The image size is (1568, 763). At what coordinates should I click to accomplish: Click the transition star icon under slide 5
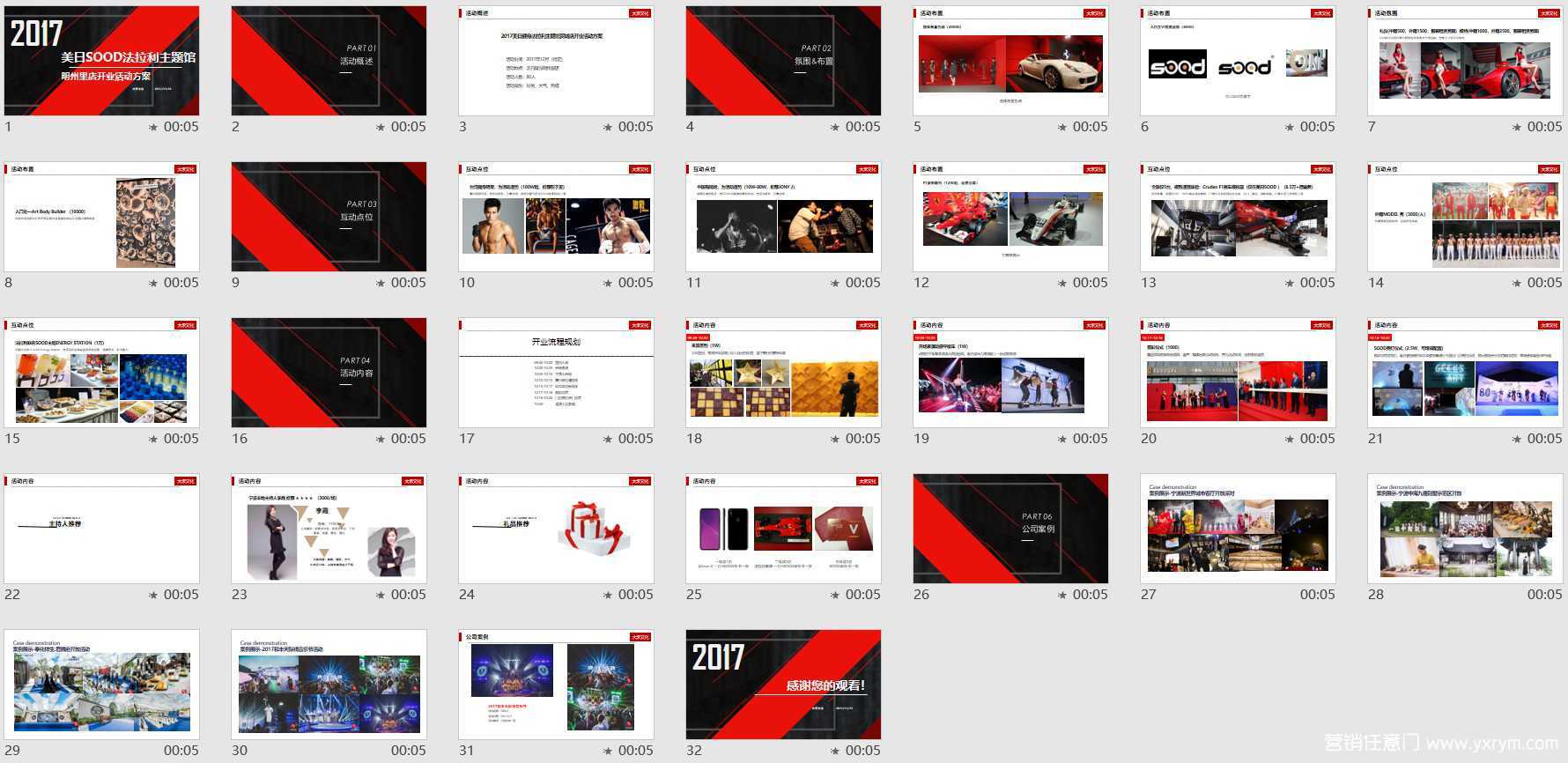(1062, 127)
